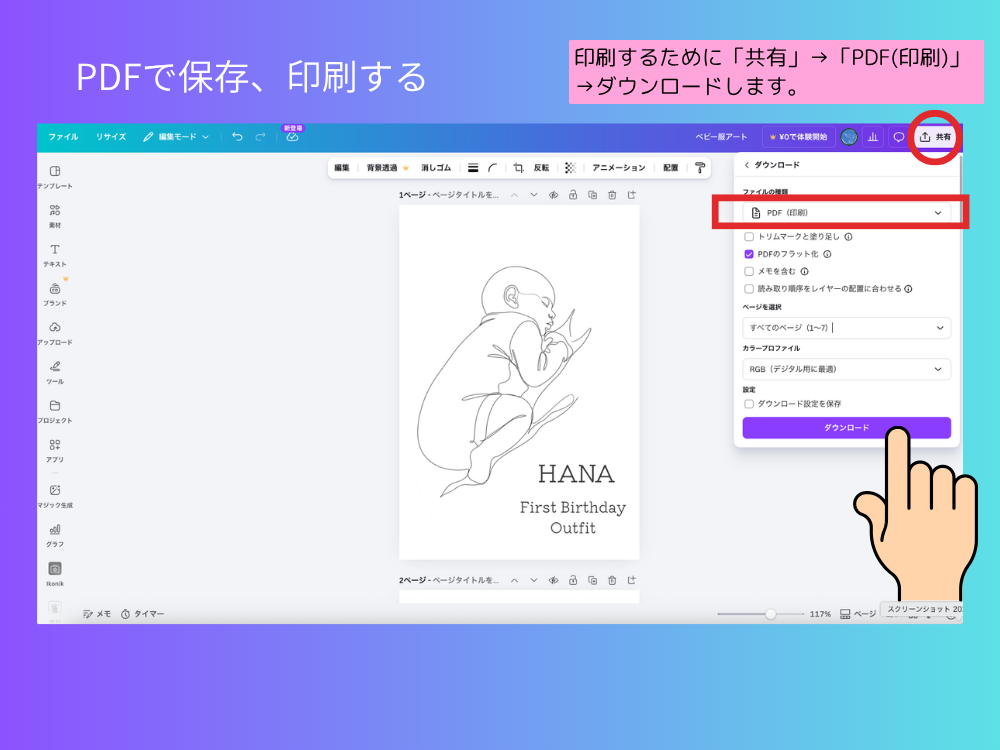Open タイマー at the bottom bar

tap(142, 614)
